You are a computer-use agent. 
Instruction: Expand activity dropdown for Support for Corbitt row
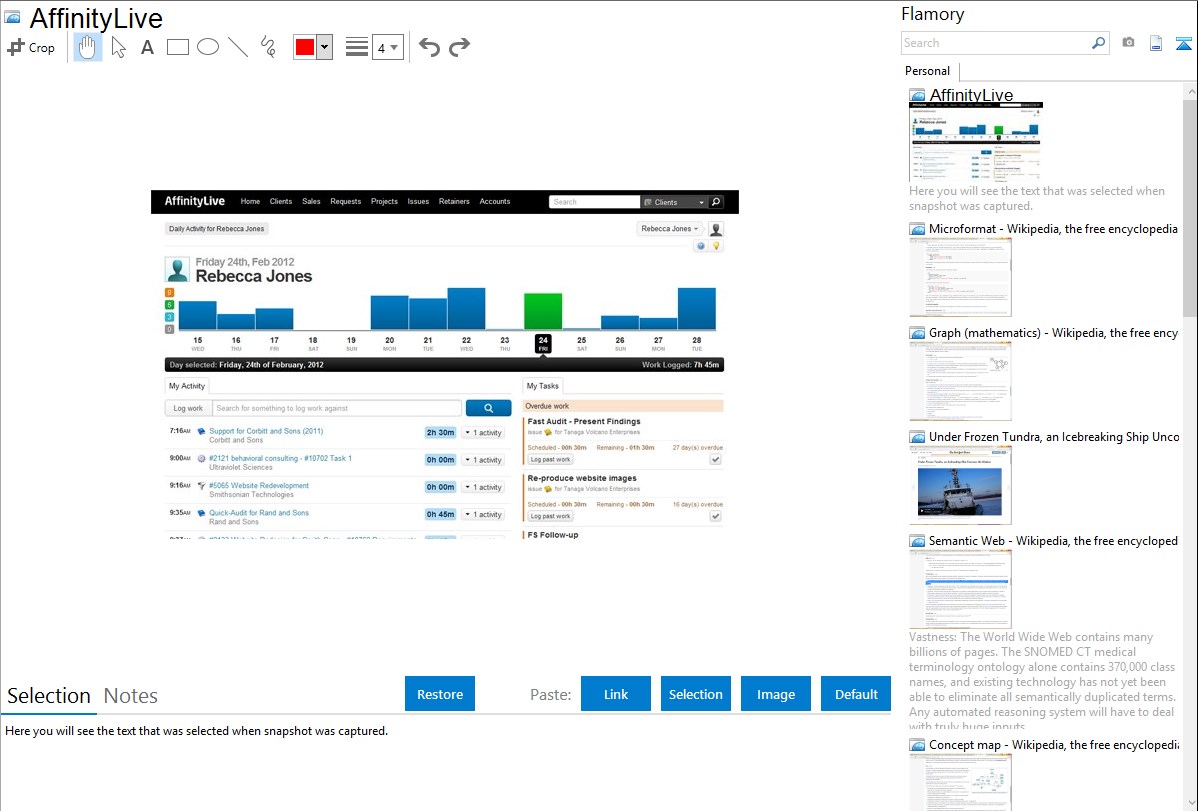[x=484, y=433]
